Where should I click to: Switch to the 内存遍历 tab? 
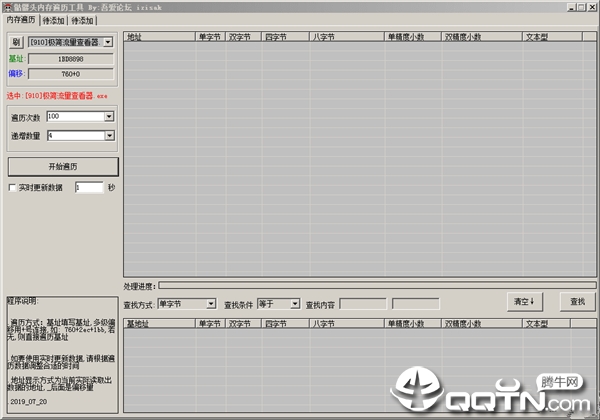pyautogui.click(x=21, y=20)
